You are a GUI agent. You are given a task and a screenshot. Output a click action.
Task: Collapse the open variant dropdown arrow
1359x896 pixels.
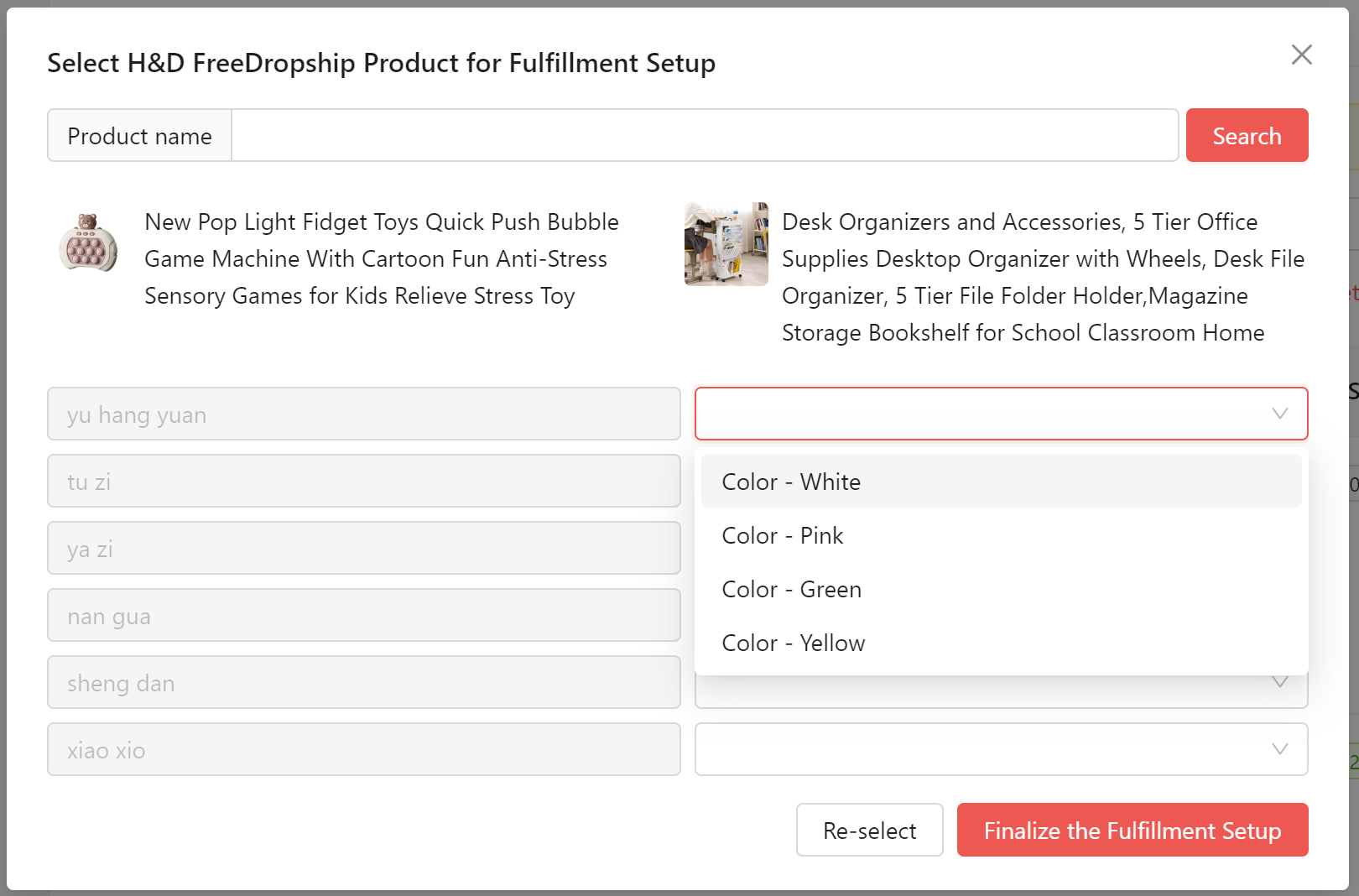click(1279, 414)
